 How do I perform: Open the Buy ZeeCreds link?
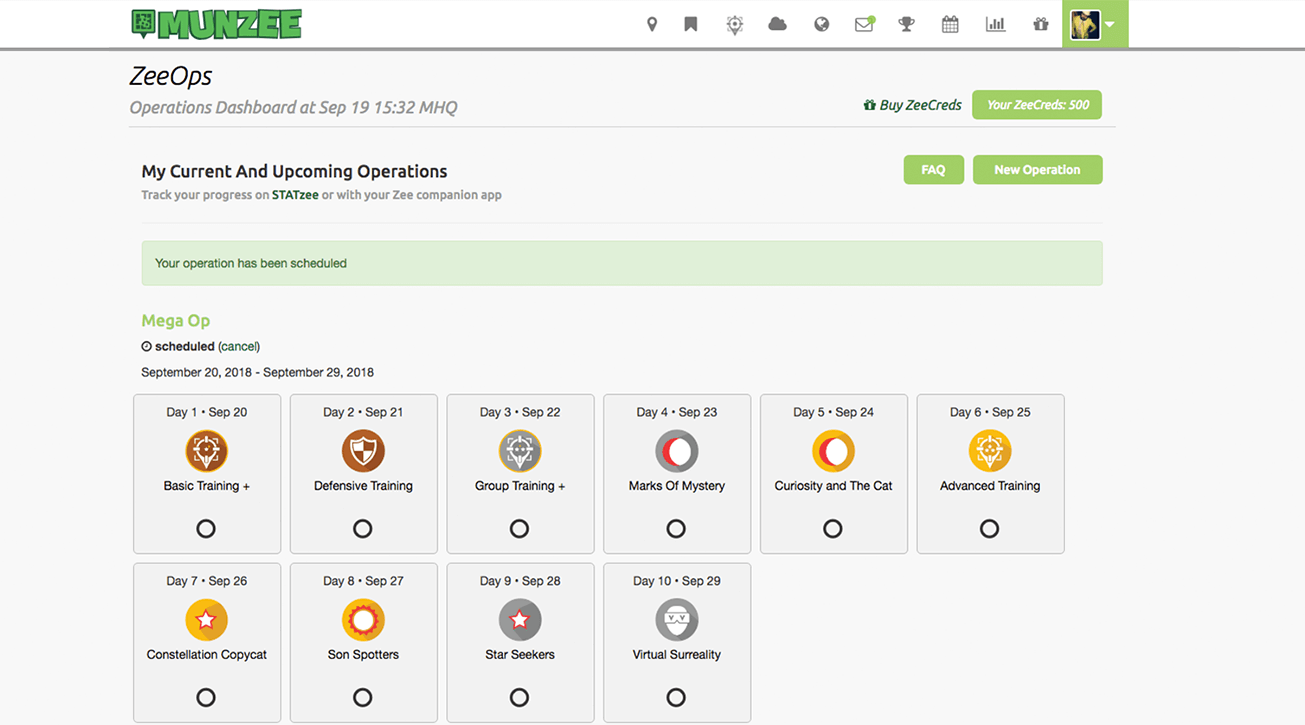912,105
